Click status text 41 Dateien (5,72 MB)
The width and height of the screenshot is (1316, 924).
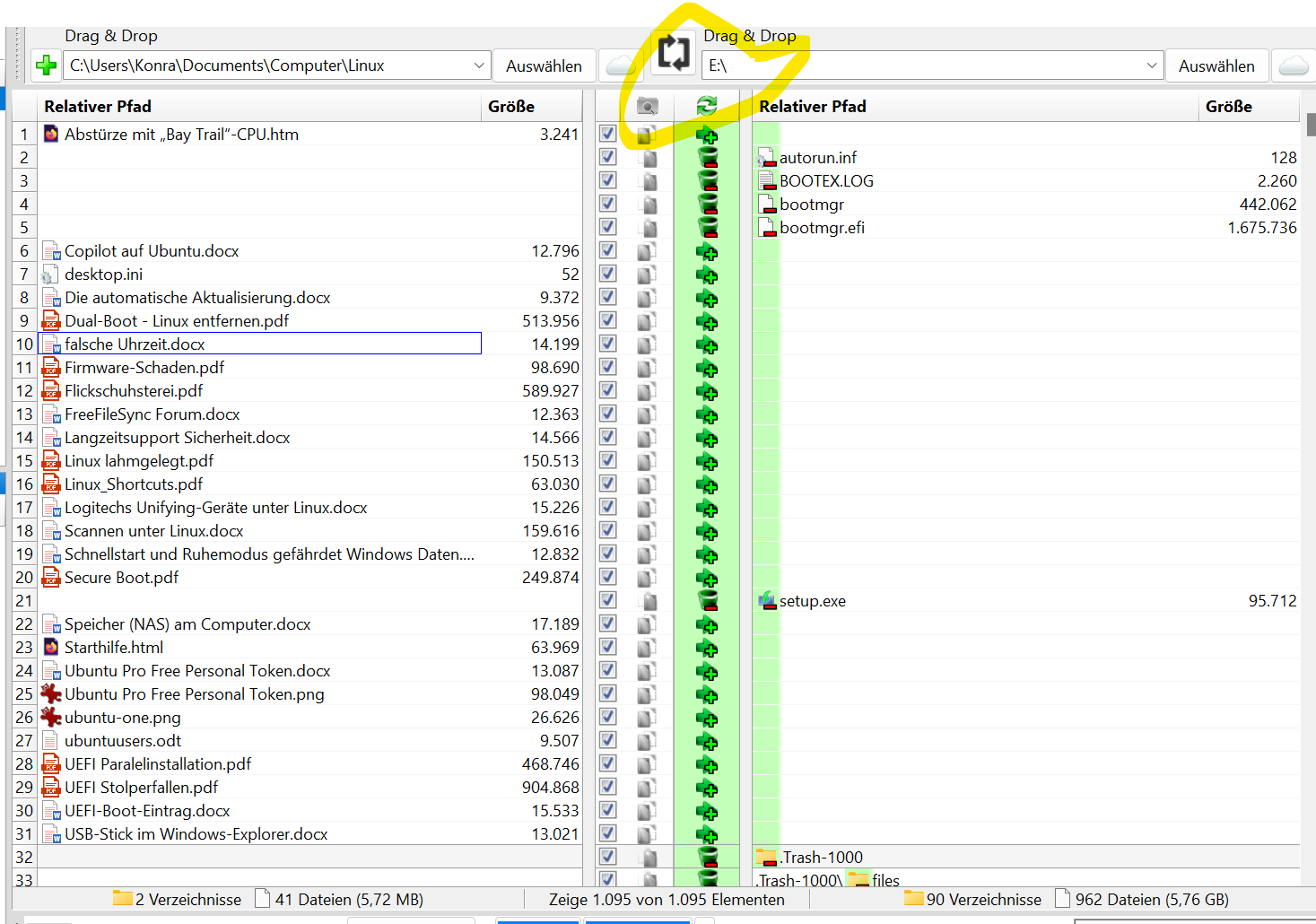[x=349, y=900]
